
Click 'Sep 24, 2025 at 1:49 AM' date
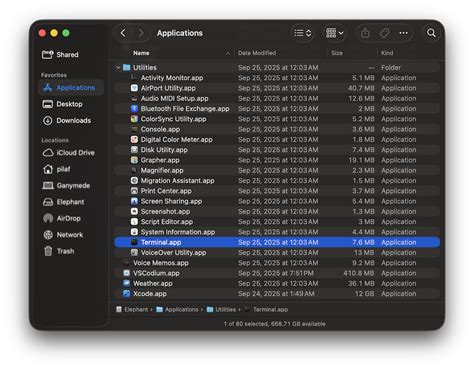tap(276, 294)
